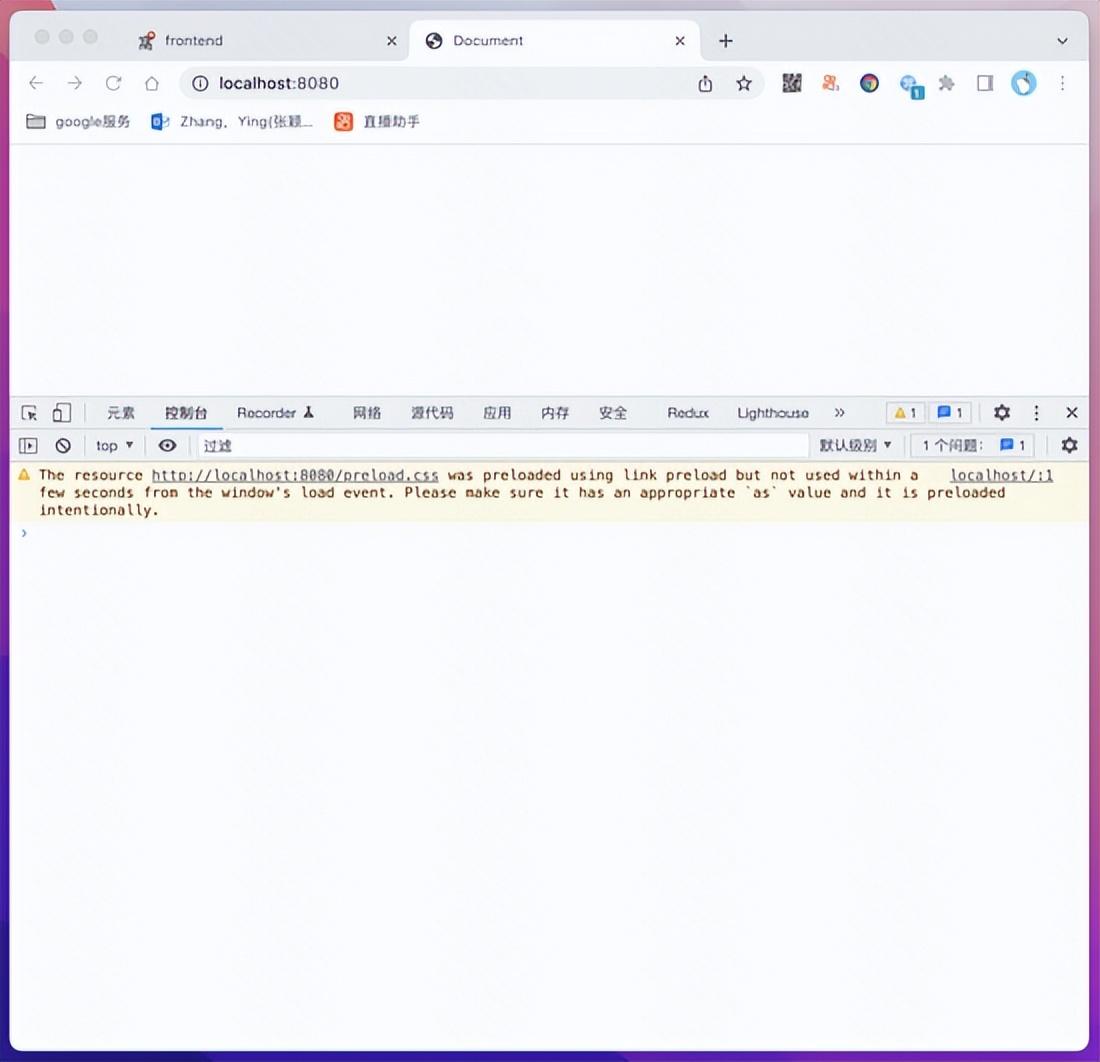
Task: Open the 源代码 sources panel
Action: [432, 412]
